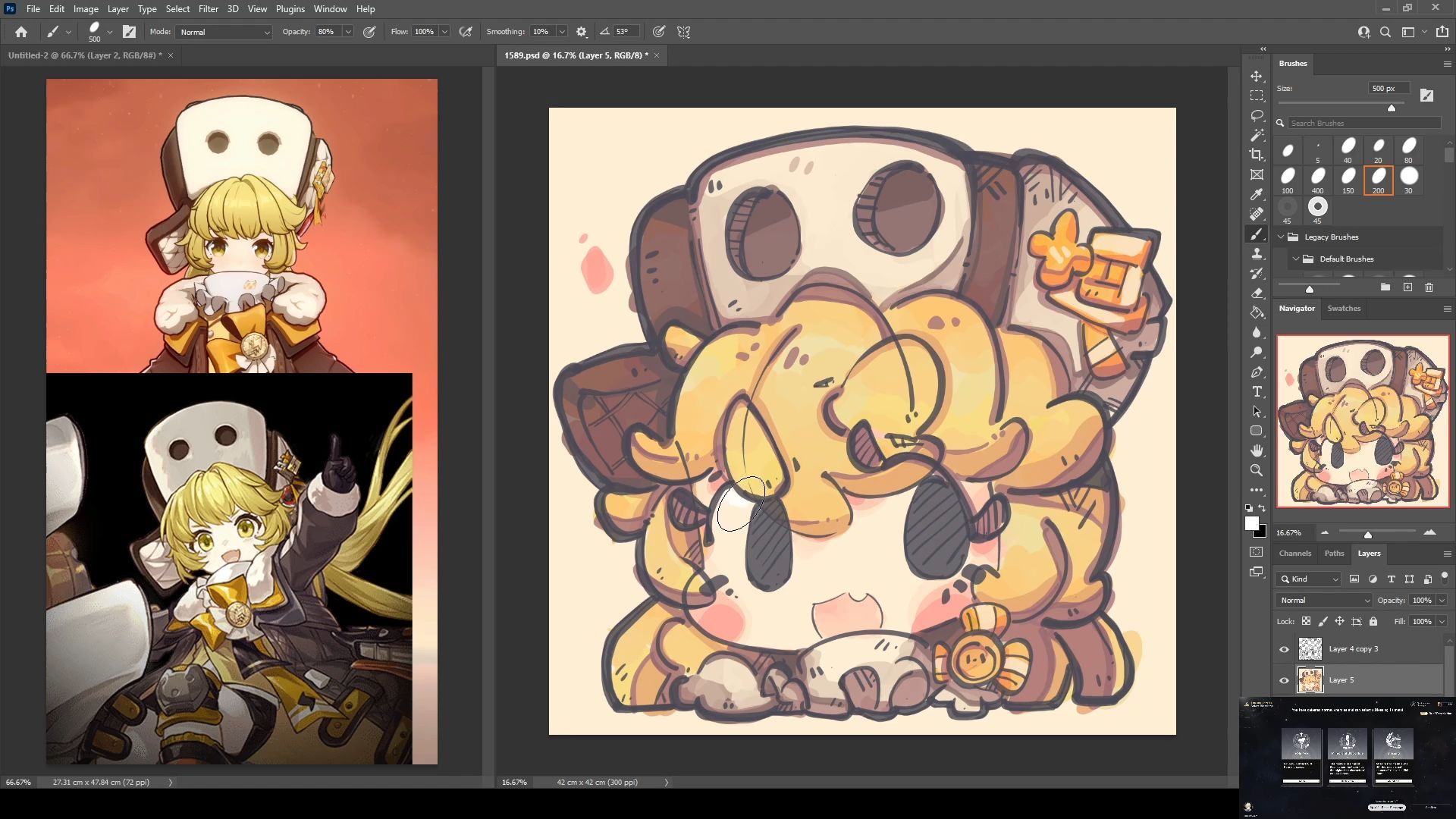Select the Path Selection tool
This screenshot has height=819, width=1456.
(x=1257, y=411)
